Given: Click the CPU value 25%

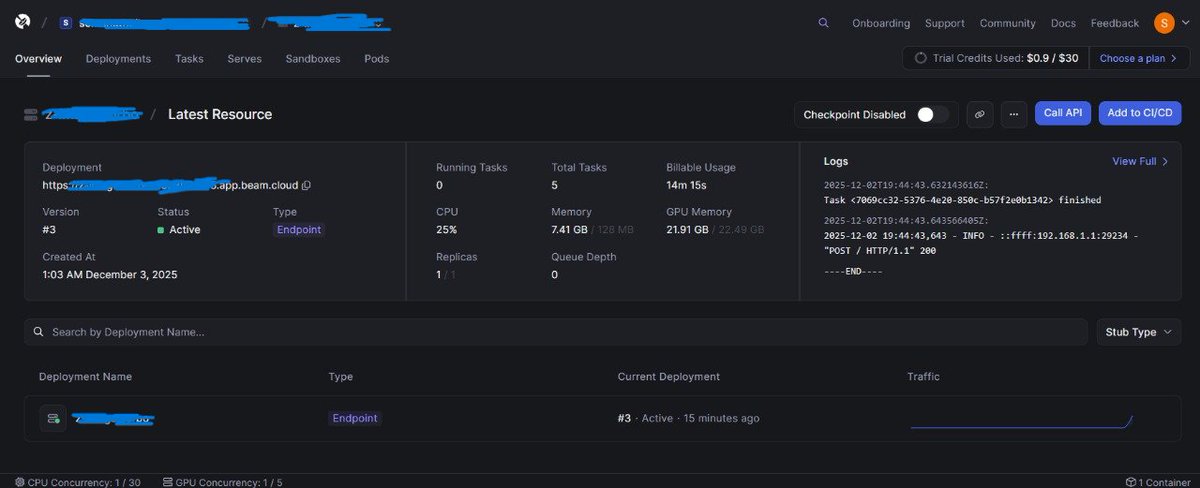Looking at the screenshot, I should 447,230.
